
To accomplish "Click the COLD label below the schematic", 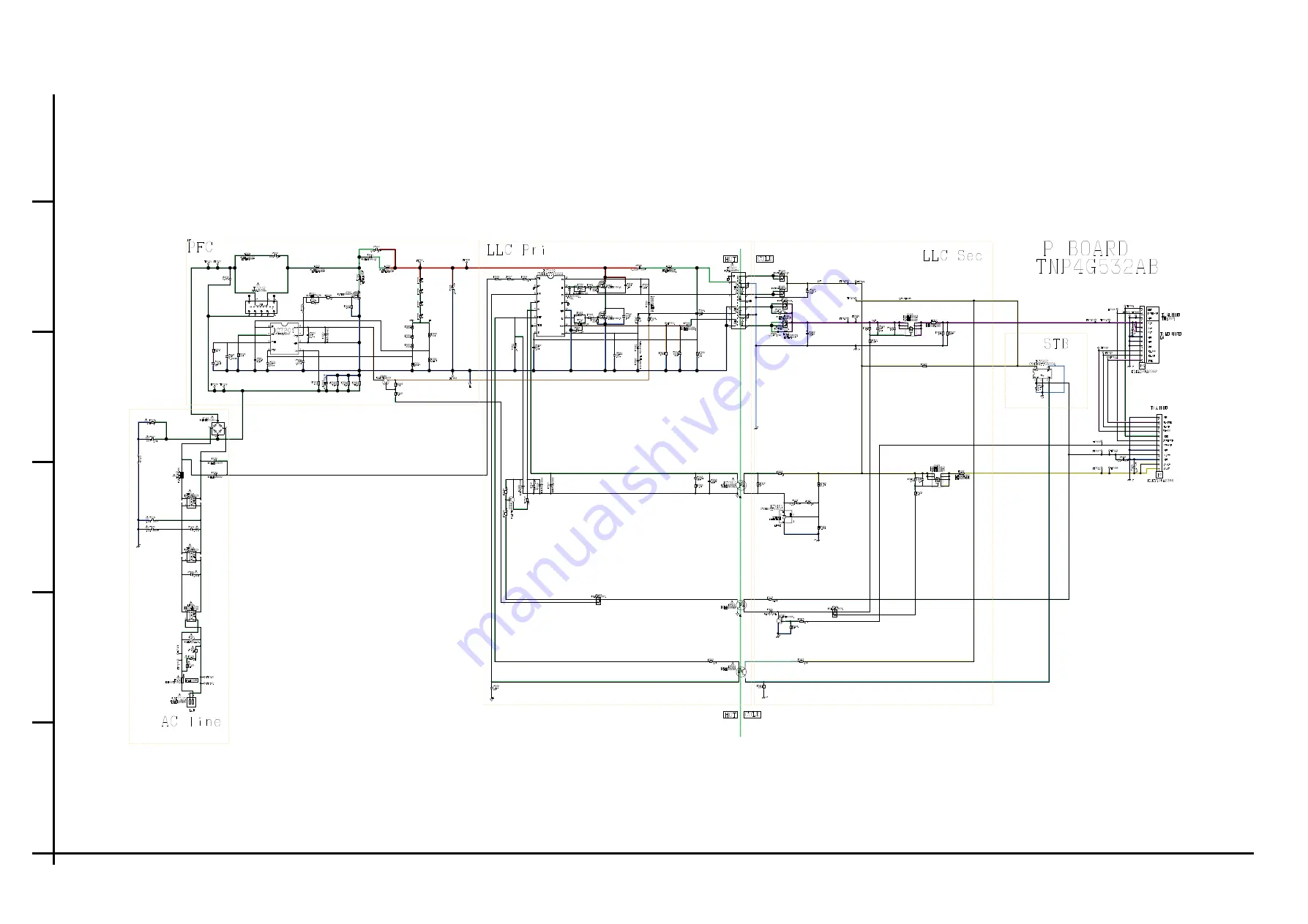I will pyautogui.click(x=752, y=715).
